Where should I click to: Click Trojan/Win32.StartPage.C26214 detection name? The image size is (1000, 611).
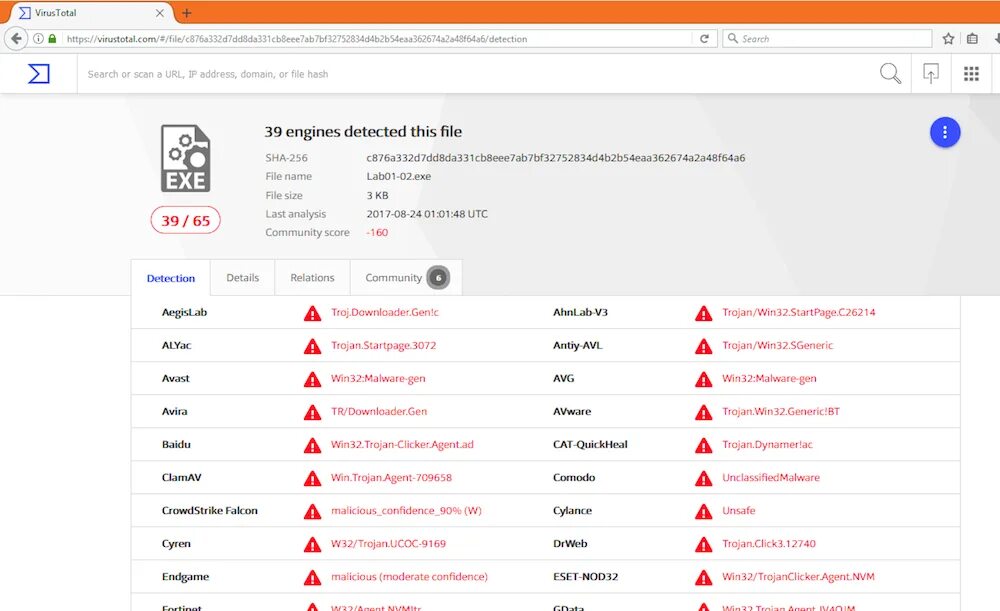(798, 312)
